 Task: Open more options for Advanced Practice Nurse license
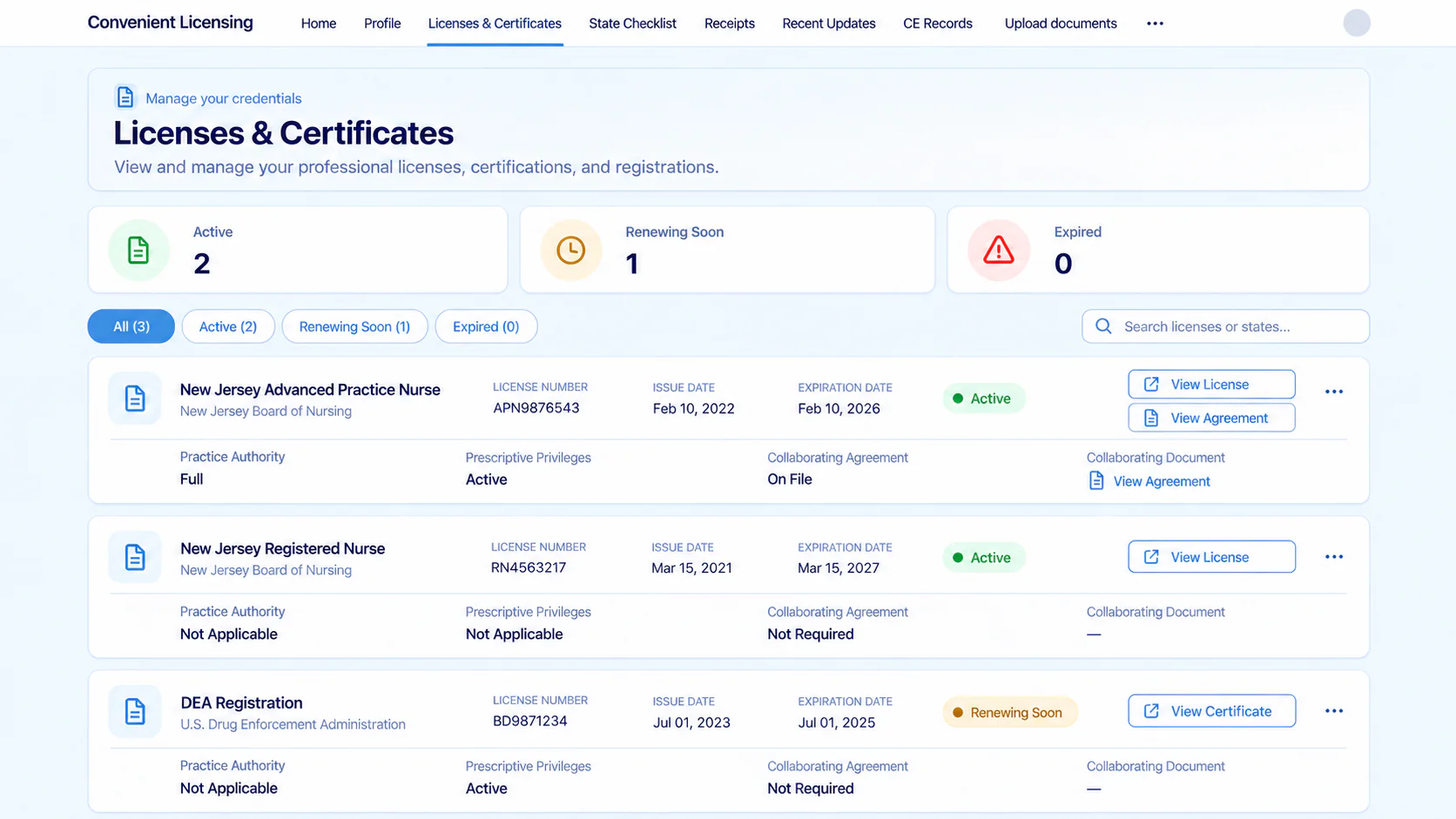point(1333,392)
